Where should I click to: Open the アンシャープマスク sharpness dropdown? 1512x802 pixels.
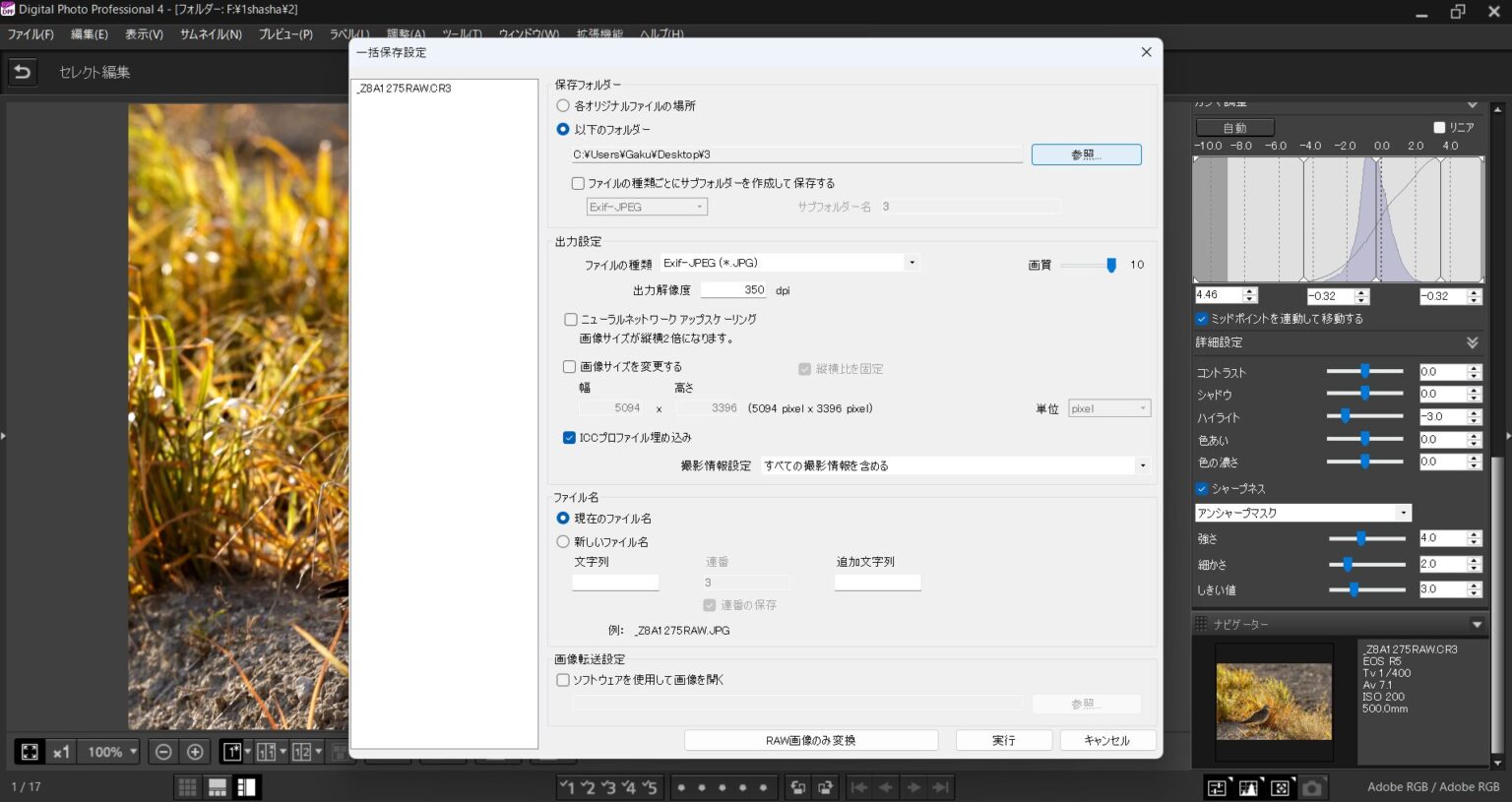coord(1302,513)
